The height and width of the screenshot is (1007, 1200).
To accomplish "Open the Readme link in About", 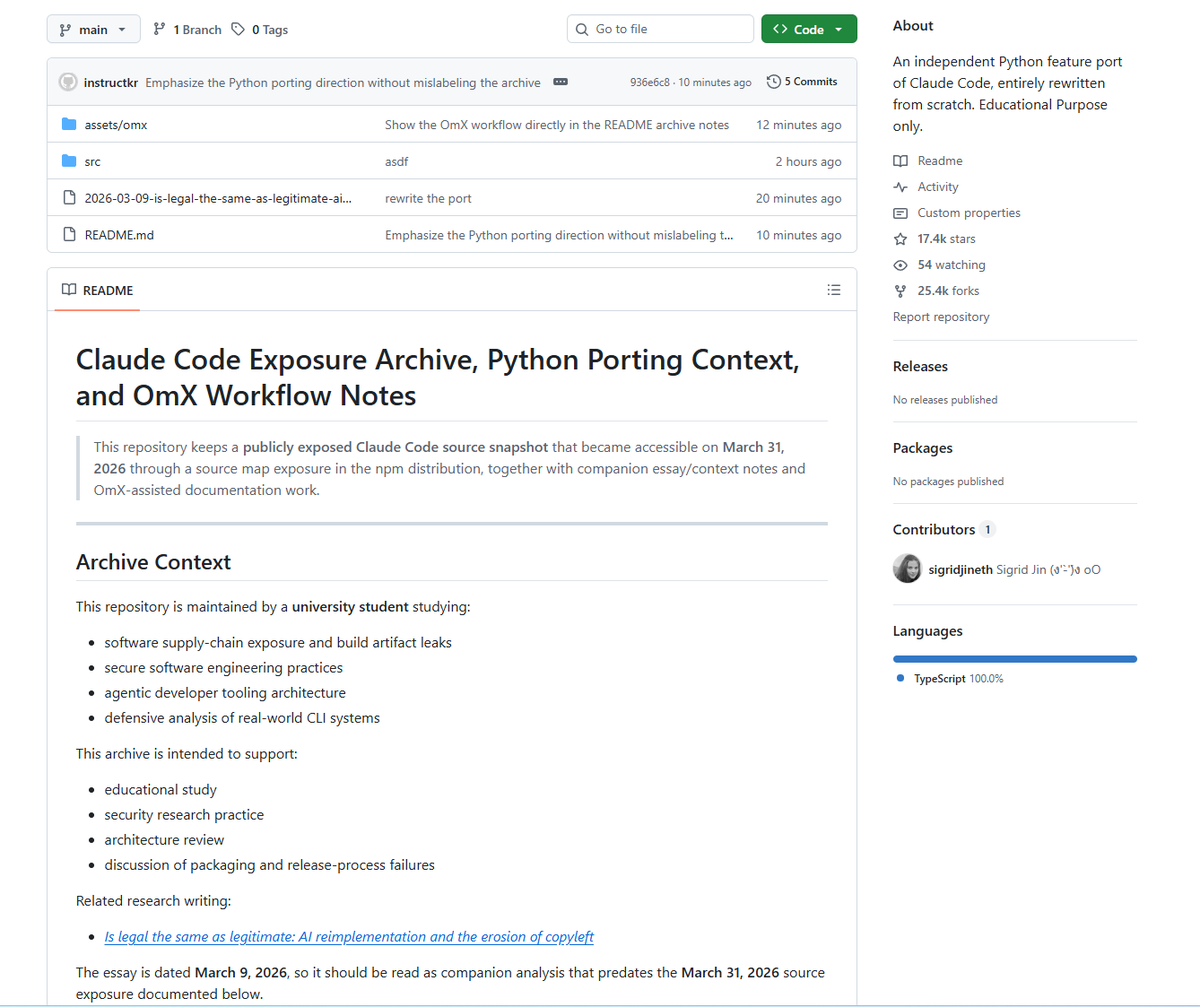I will pos(940,161).
